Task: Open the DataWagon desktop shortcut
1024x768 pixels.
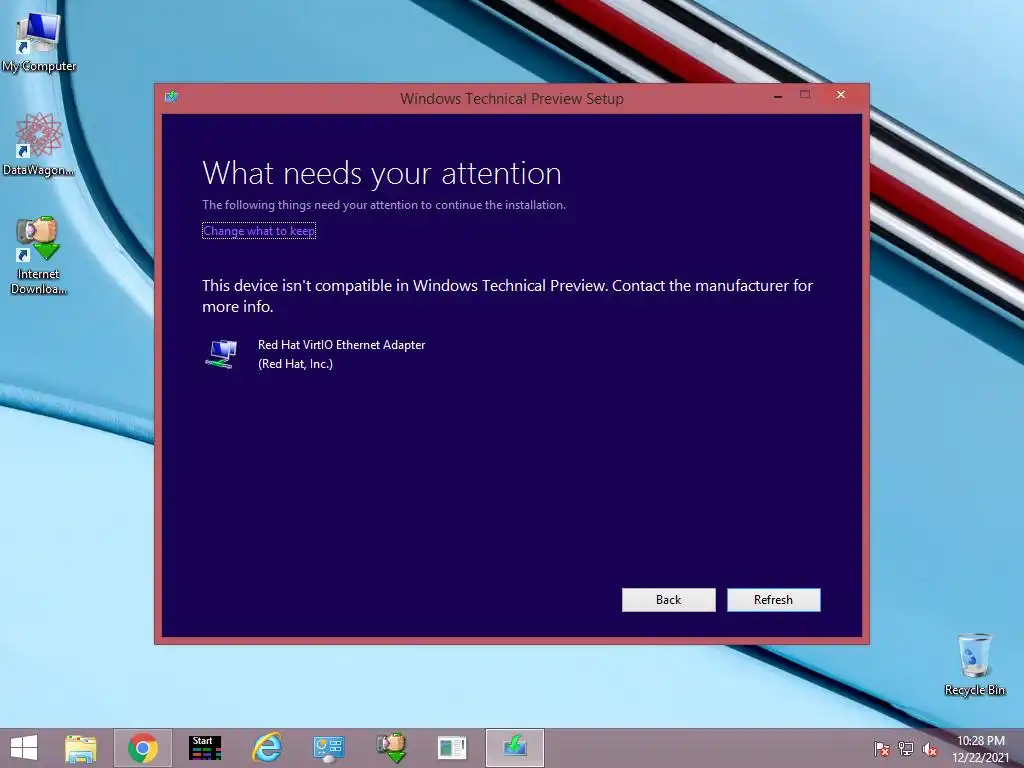Action: tap(39, 145)
